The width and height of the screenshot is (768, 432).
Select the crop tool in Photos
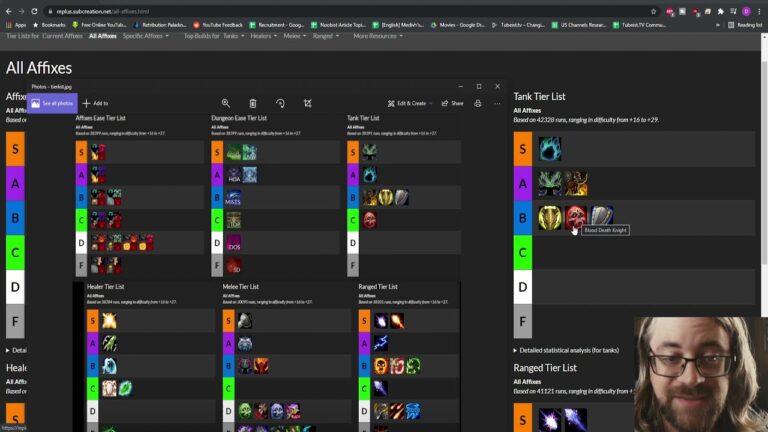tap(308, 103)
